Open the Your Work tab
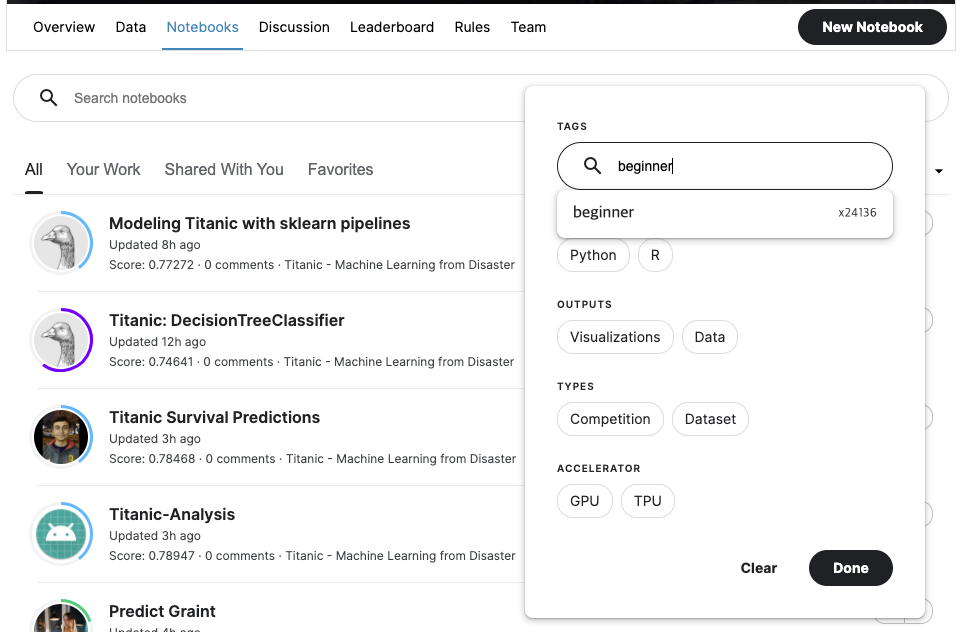The width and height of the screenshot is (963, 632). (x=103, y=169)
